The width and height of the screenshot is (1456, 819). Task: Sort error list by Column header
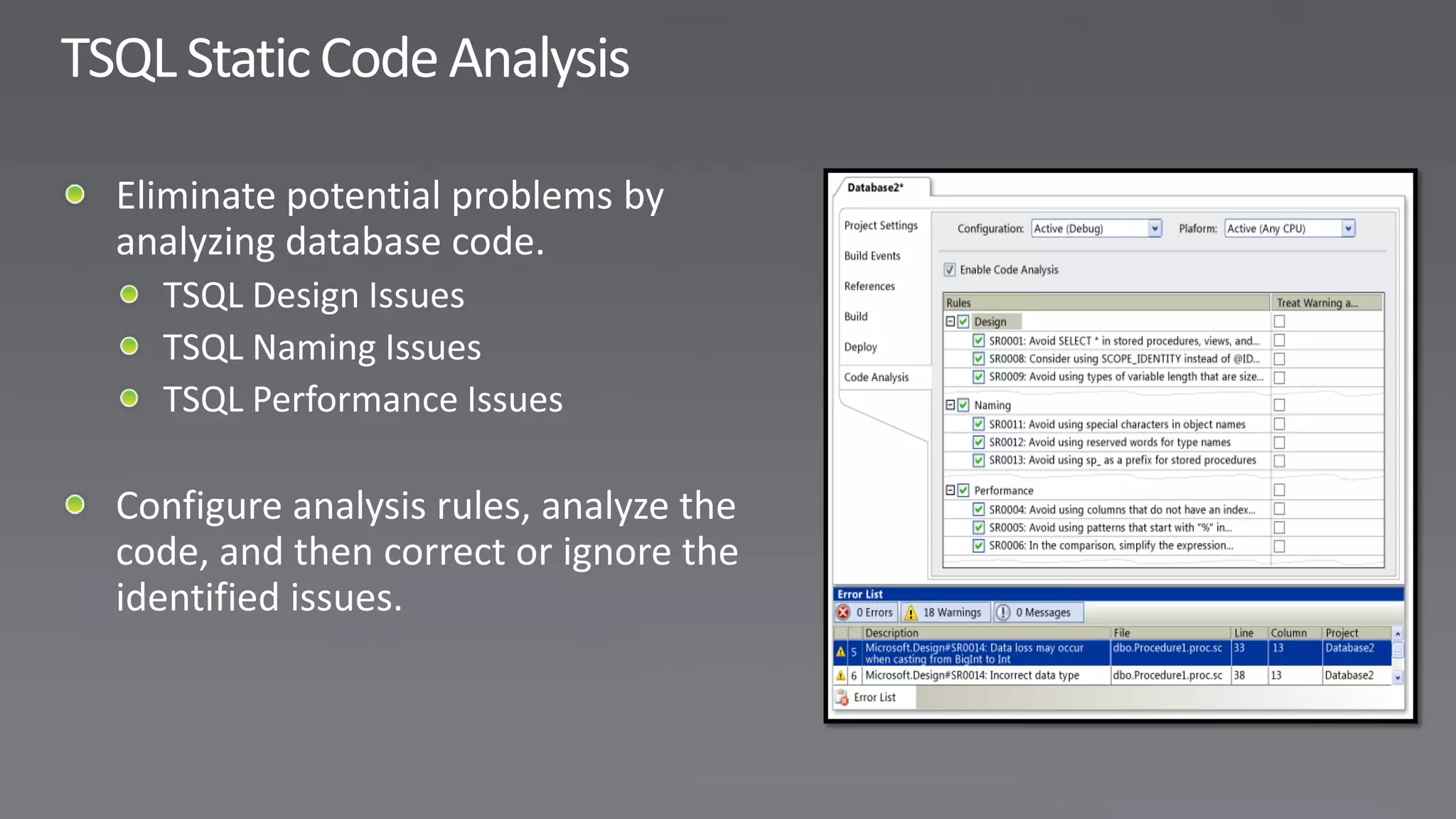pos(1295,633)
